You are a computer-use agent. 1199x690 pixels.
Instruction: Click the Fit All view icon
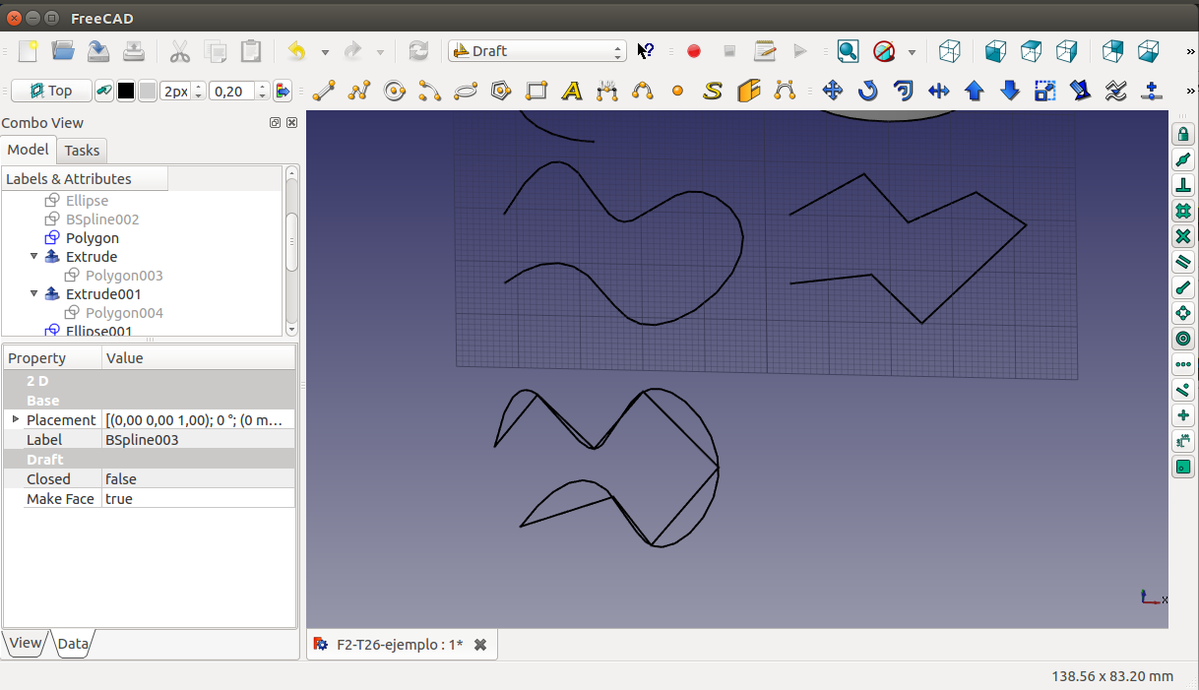click(x=847, y=51)
